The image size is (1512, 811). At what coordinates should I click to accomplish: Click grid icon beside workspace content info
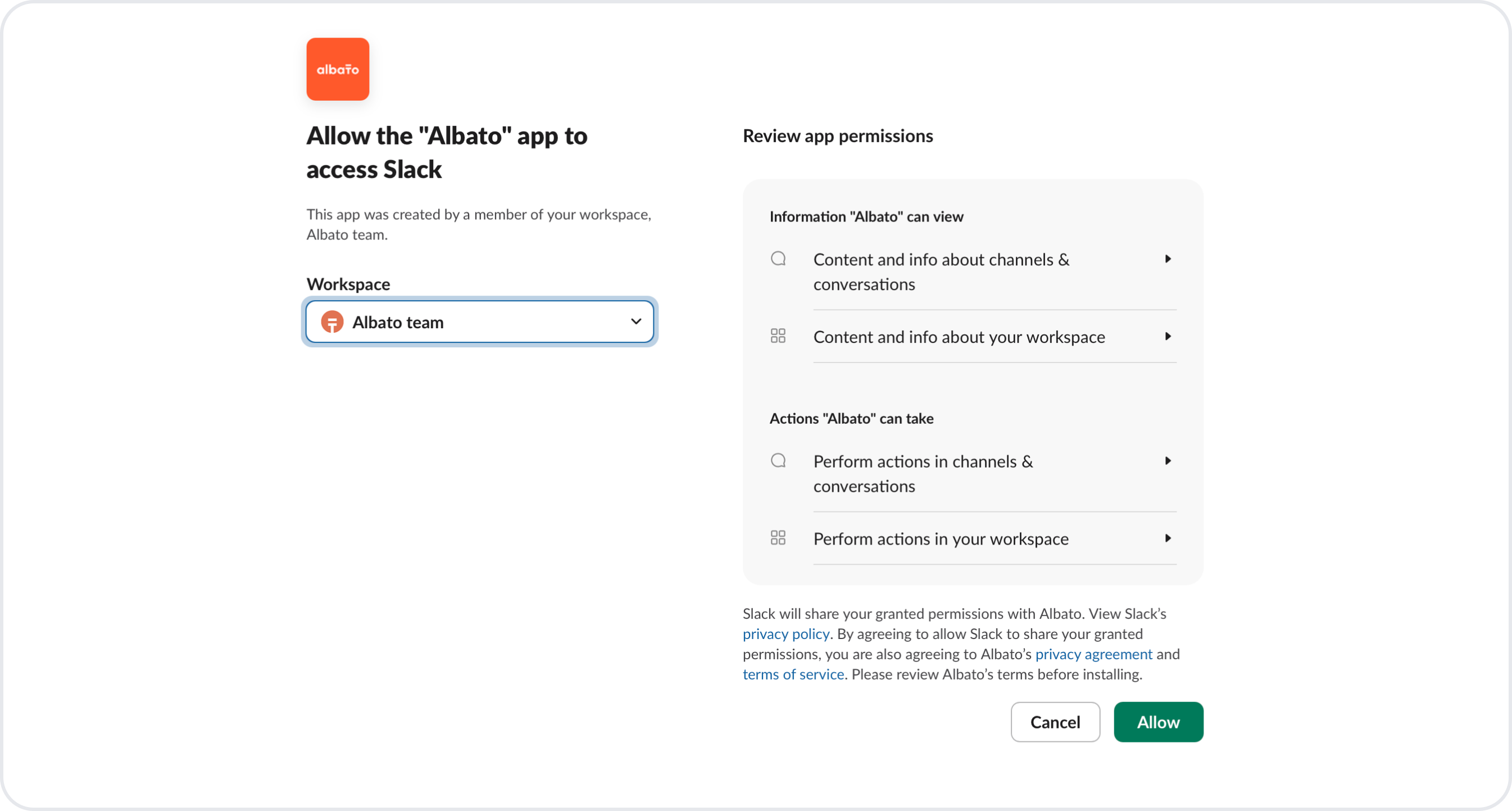point(778,336)
